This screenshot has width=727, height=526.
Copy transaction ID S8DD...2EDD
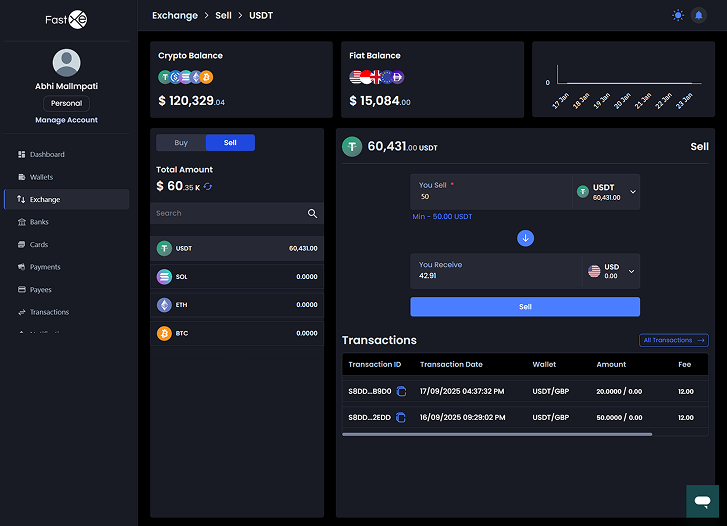(401, 417)
